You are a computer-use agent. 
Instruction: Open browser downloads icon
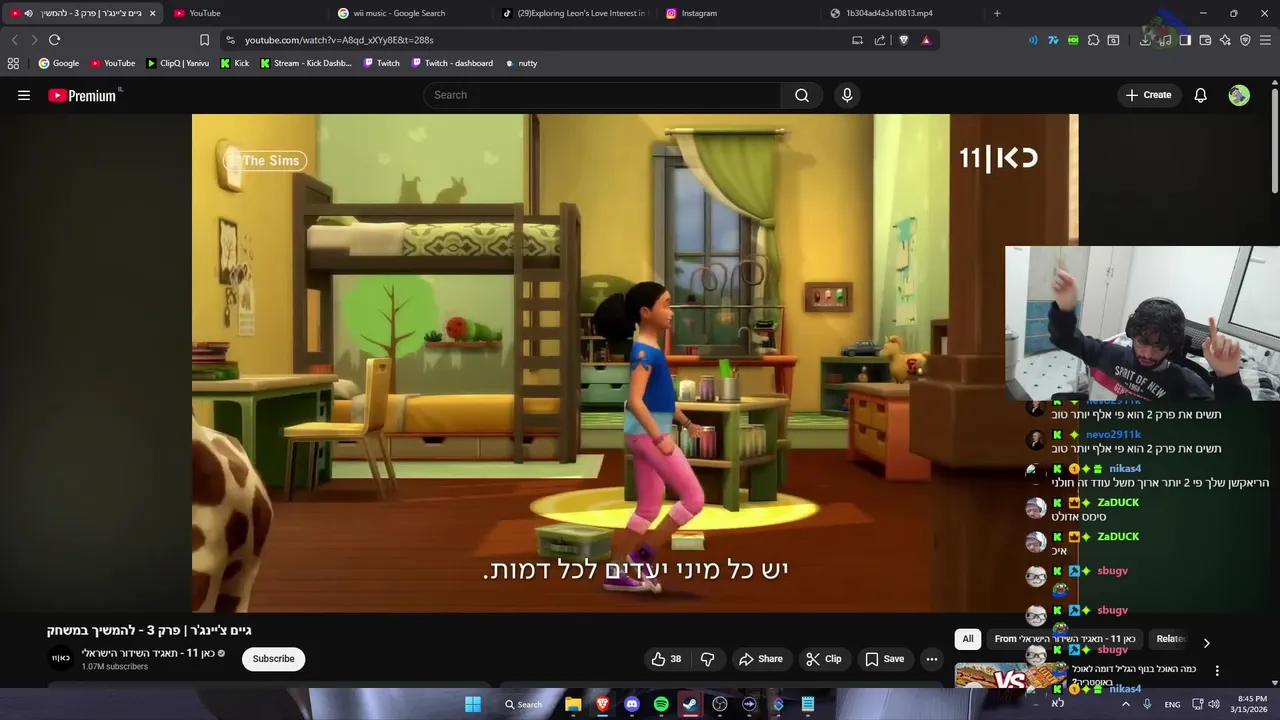point(1145,40)
